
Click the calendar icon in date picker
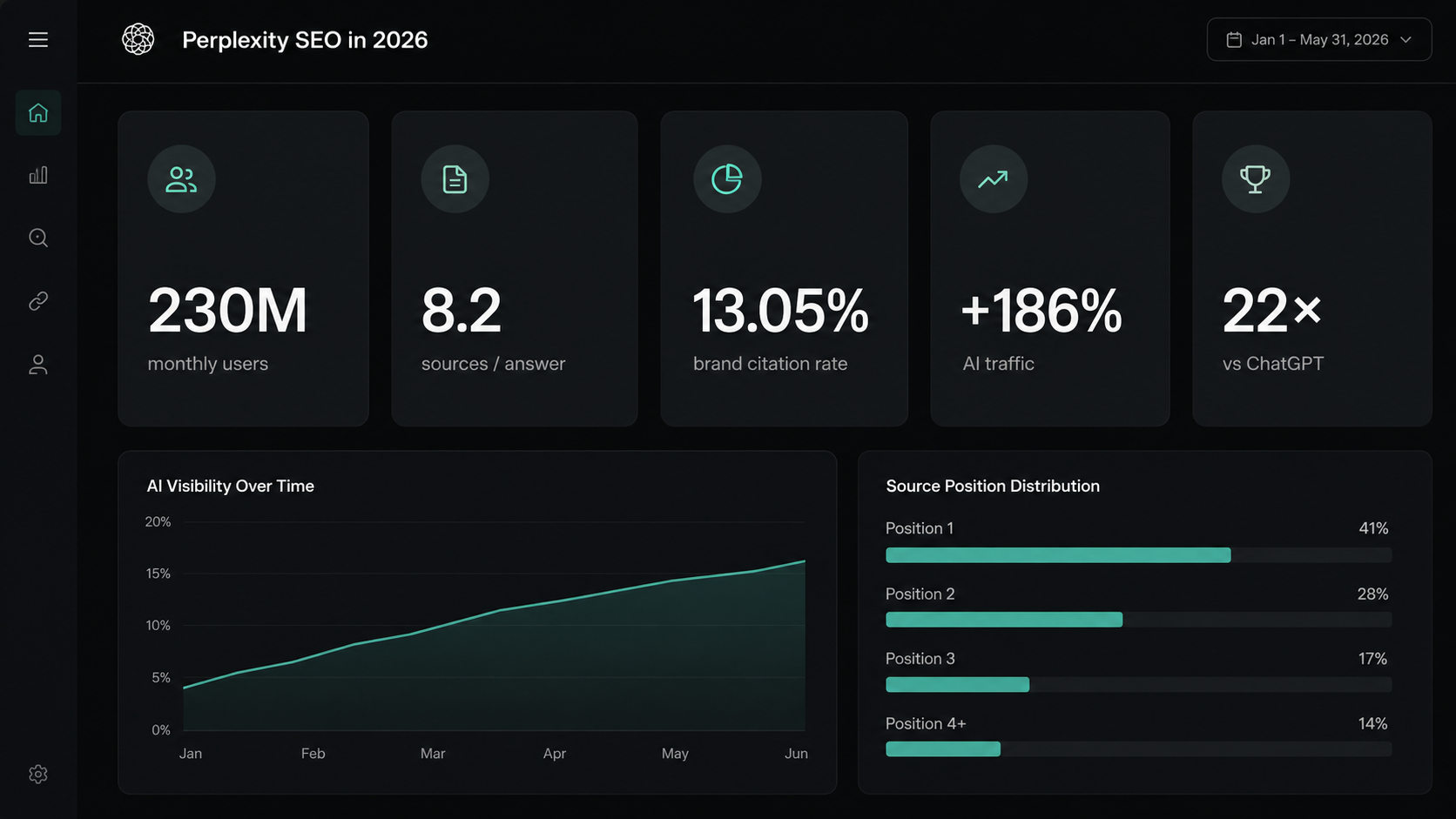1234,40
